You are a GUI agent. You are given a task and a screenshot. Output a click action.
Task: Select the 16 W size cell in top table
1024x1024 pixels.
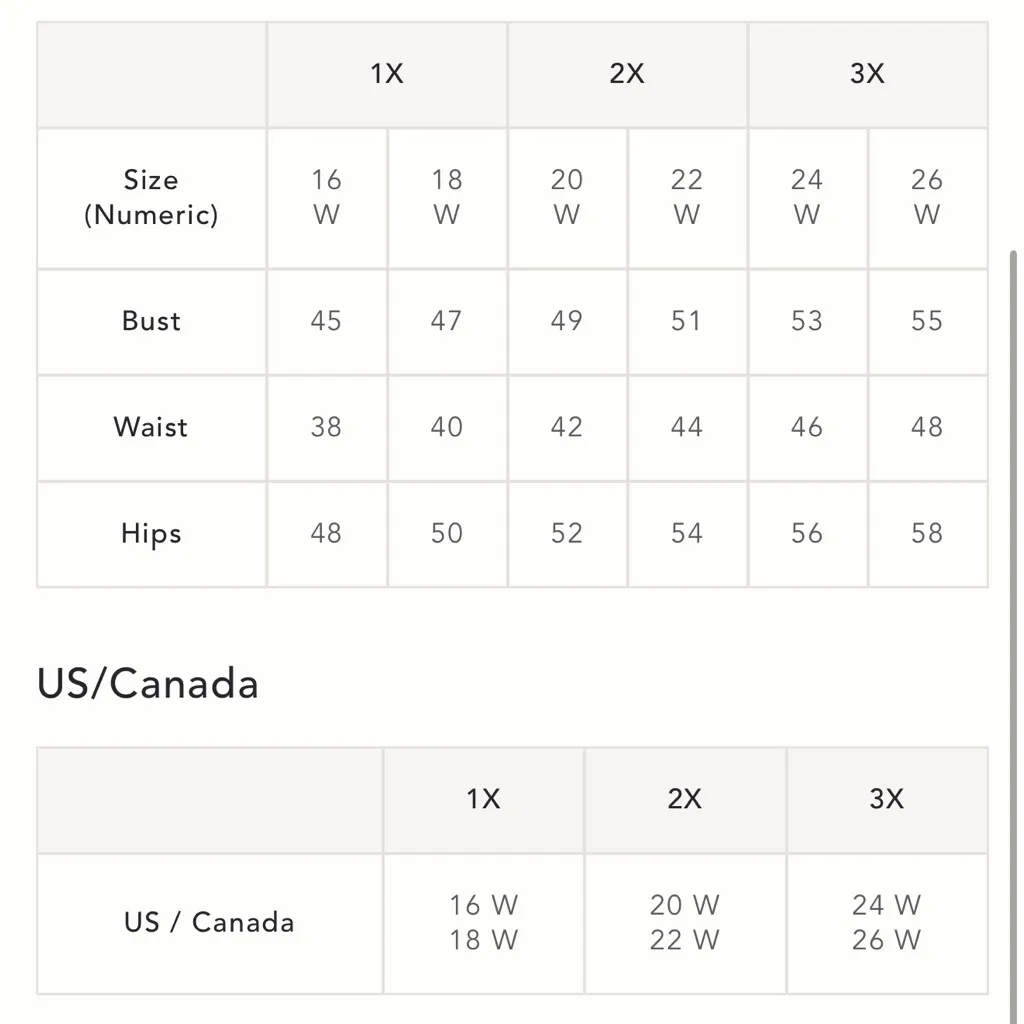click(x=326, y=197)
